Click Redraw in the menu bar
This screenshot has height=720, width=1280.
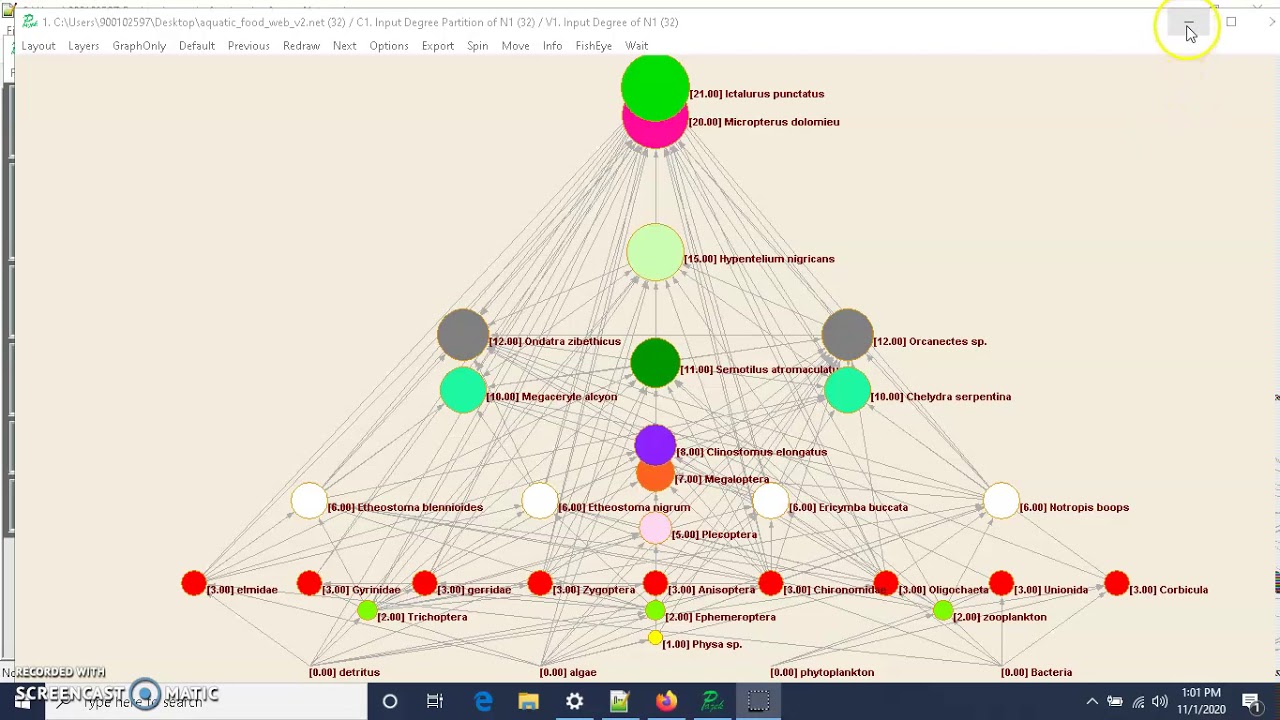301,46
